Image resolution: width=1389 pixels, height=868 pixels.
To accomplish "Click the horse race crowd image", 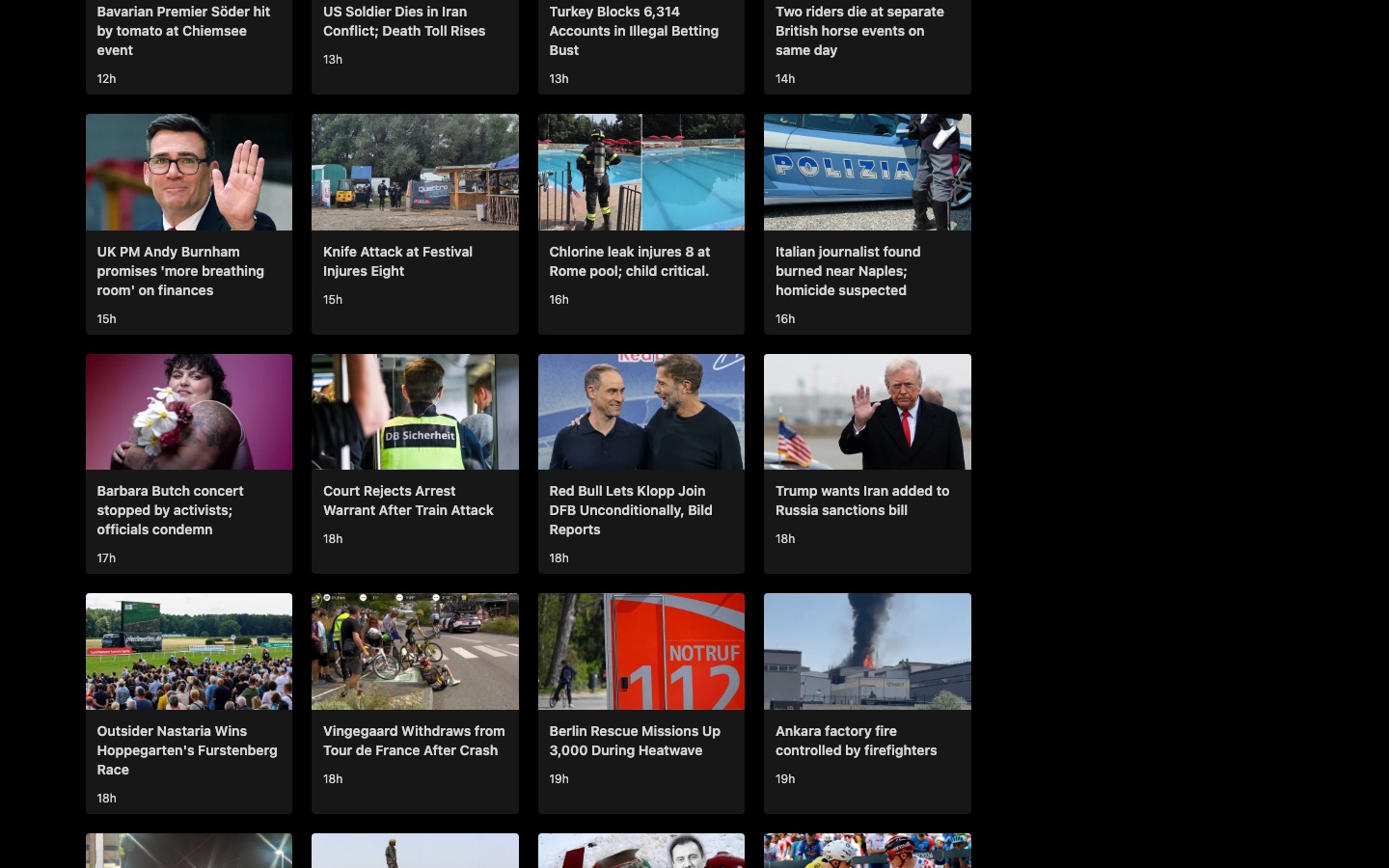I will point(189,651).
